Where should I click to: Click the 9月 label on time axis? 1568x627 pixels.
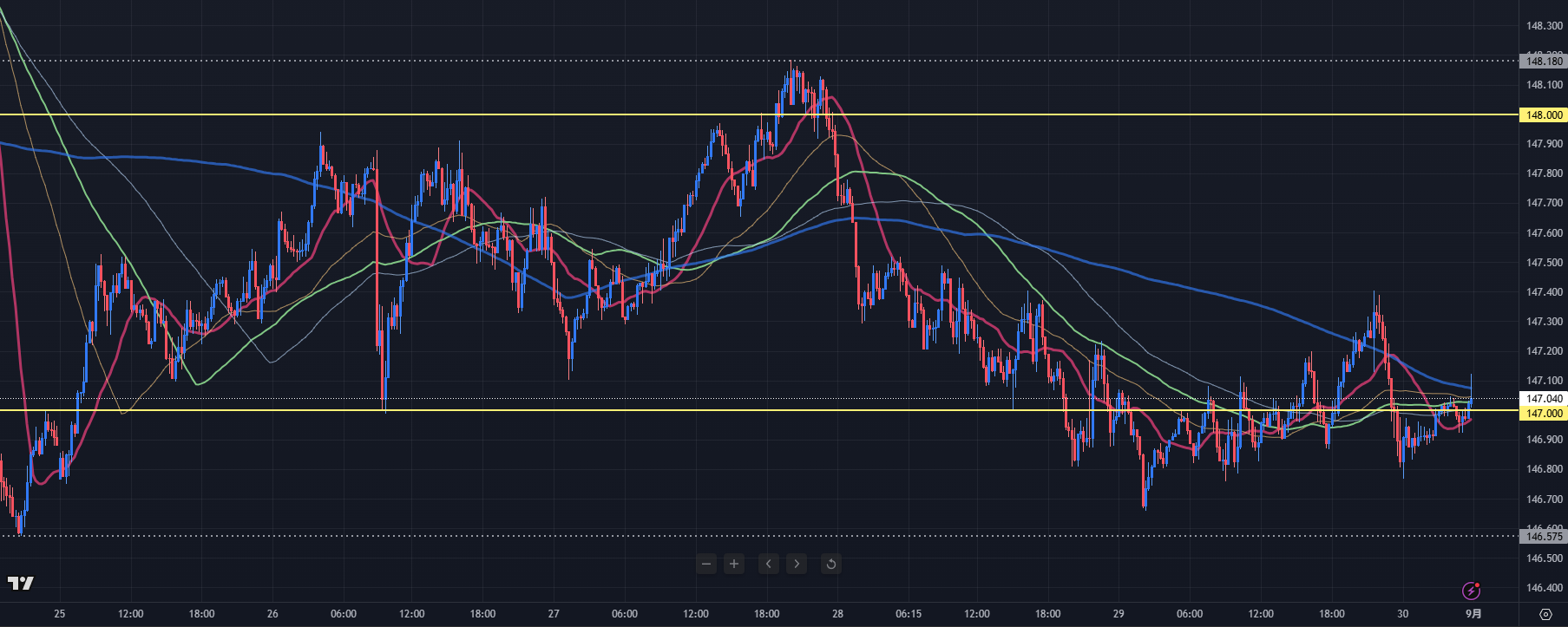pos(1473,614)
